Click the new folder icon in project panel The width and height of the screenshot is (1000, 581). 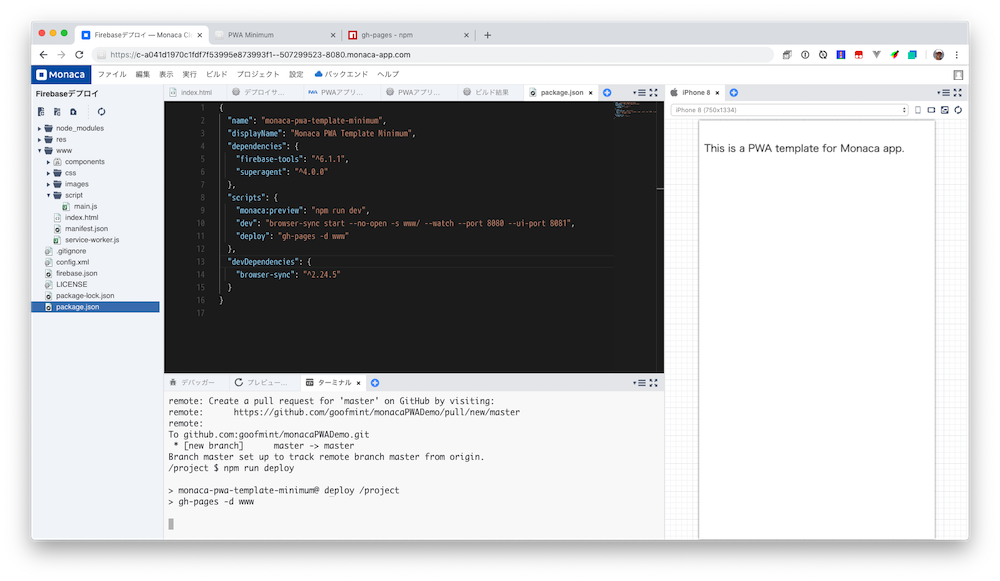[57, 112]
